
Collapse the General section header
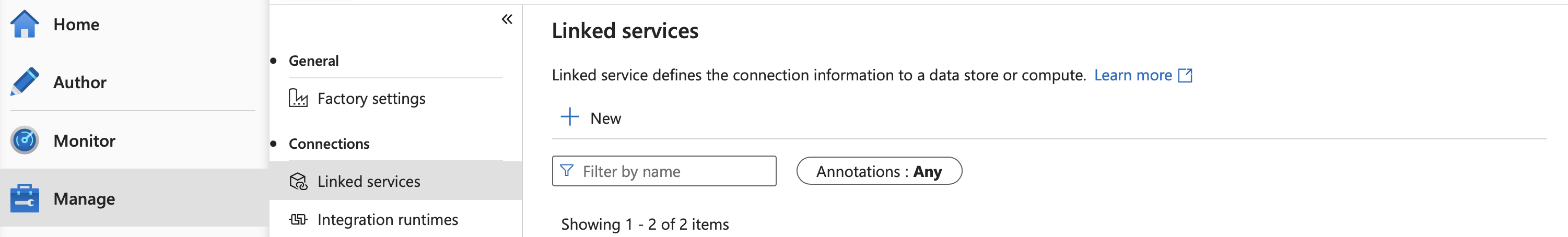(313, 61)
